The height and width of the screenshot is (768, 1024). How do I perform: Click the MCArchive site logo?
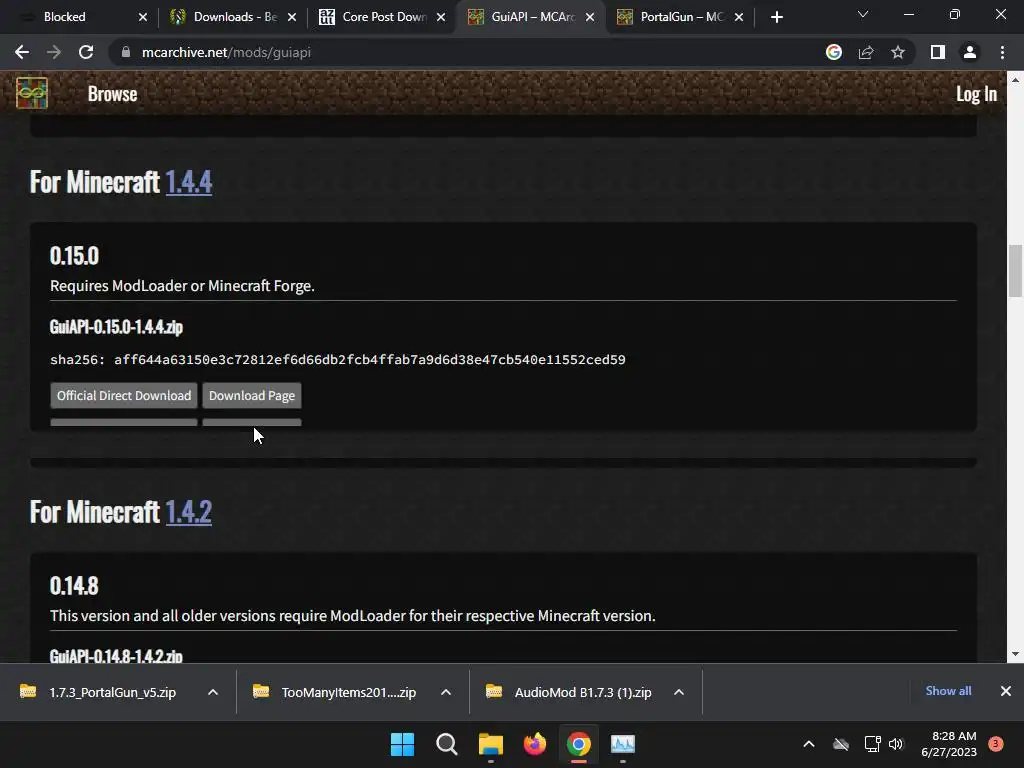pos(32,93)
